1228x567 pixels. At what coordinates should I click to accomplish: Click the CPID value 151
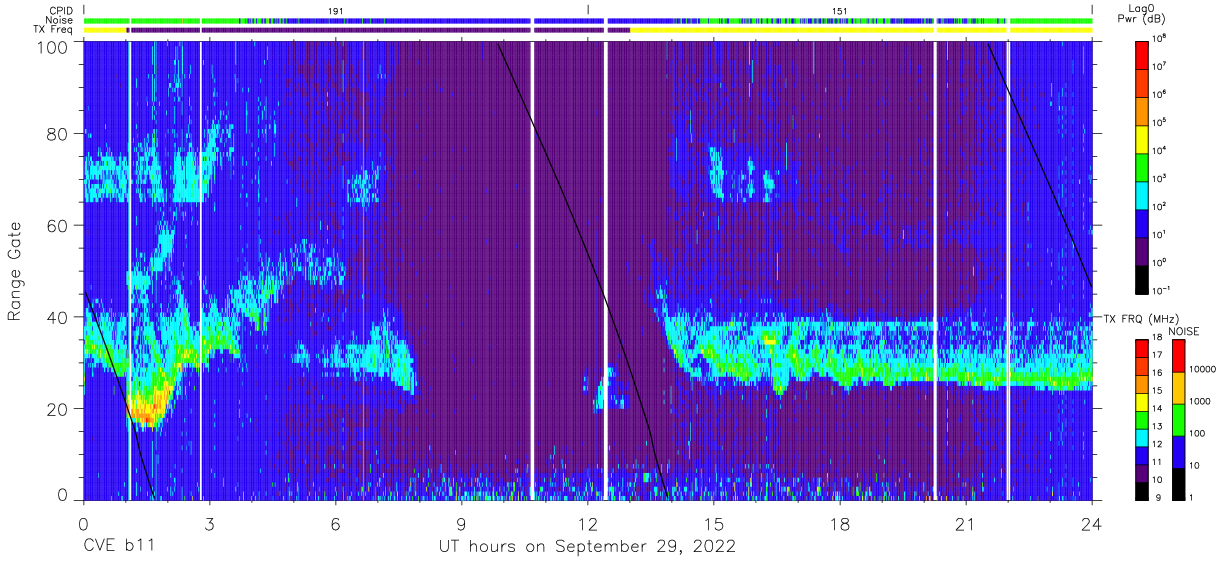coord(840,9)
